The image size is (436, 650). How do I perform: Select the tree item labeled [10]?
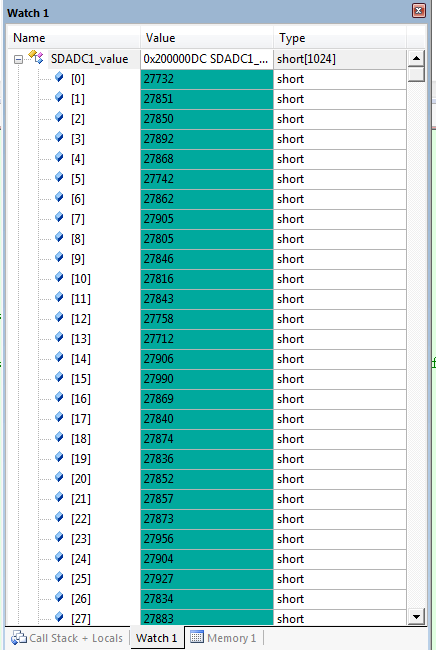pos(81,279)
